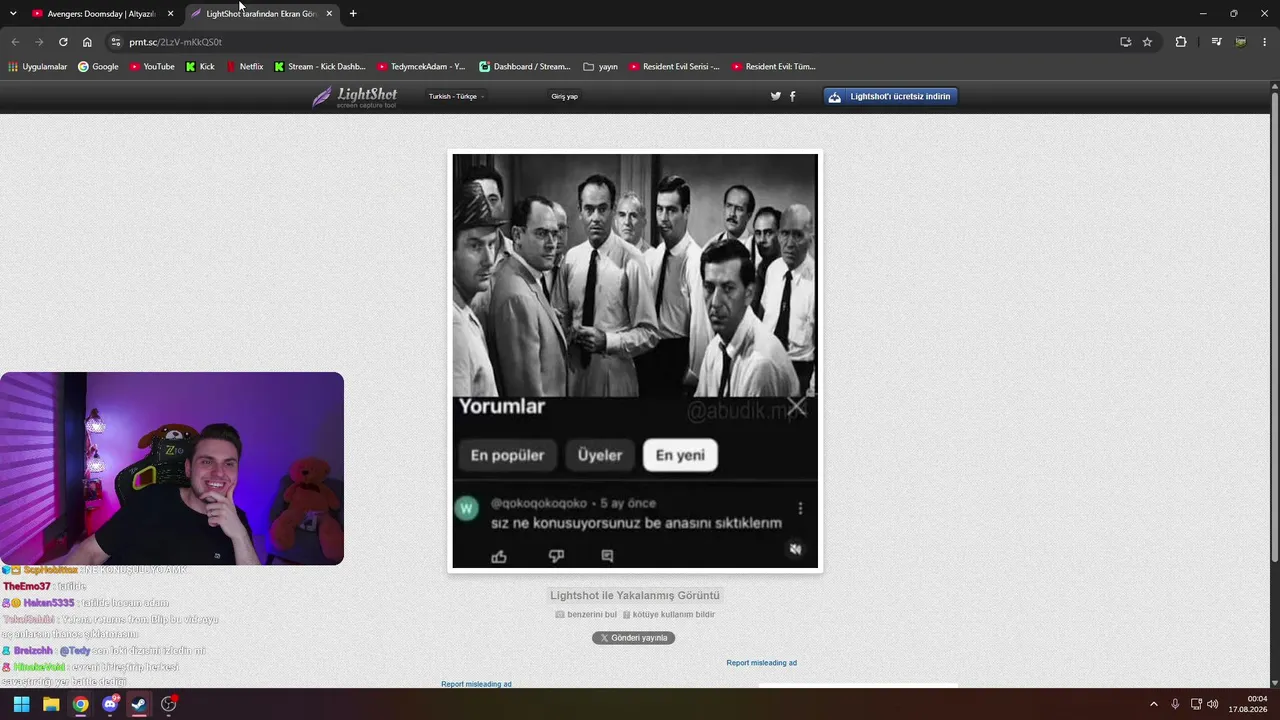1280x720 pixels.
Task: Open the Stream - Kick Dashboard bookmark
Action: coord(320,67)
